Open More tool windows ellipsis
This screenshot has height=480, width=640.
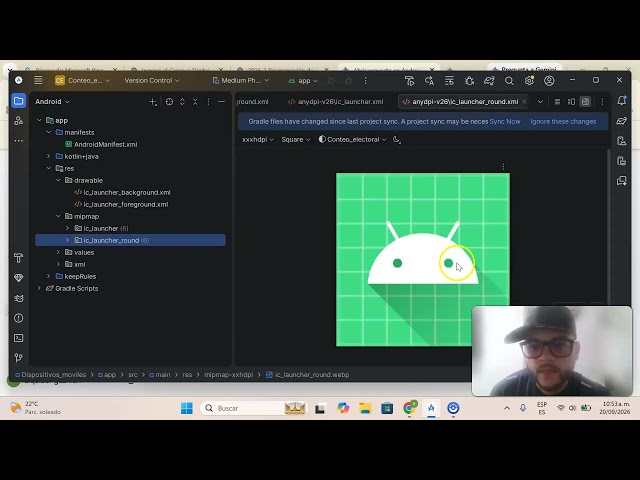coord(18,141)
